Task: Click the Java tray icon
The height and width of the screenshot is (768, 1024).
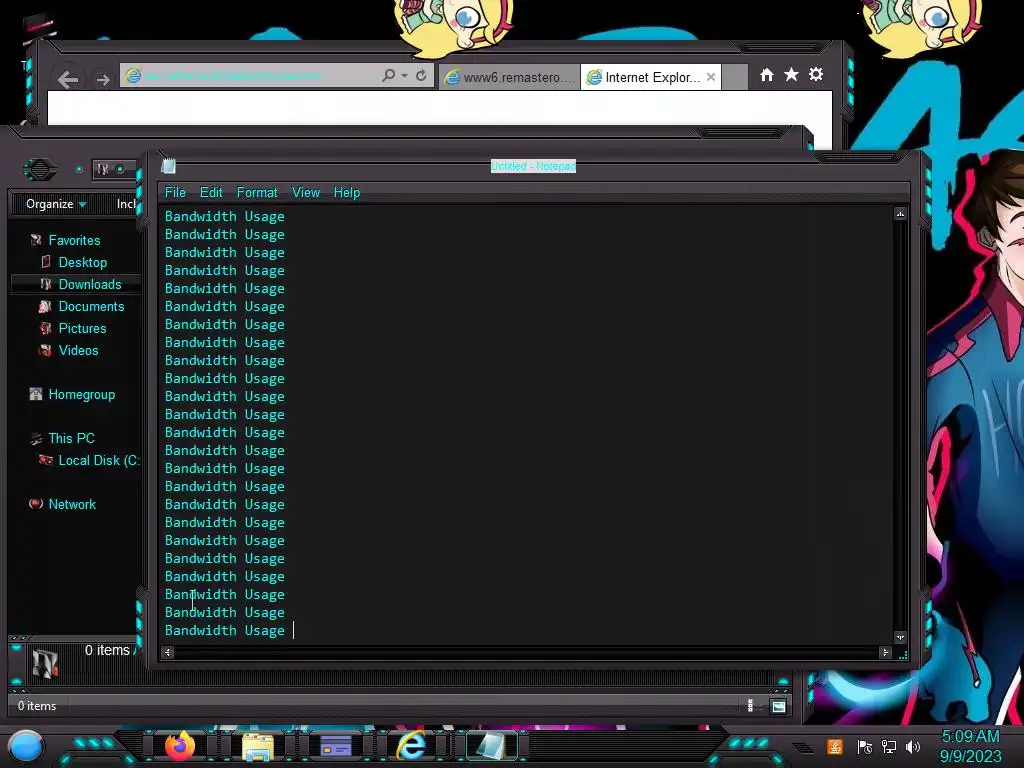Action: point(835,746)
